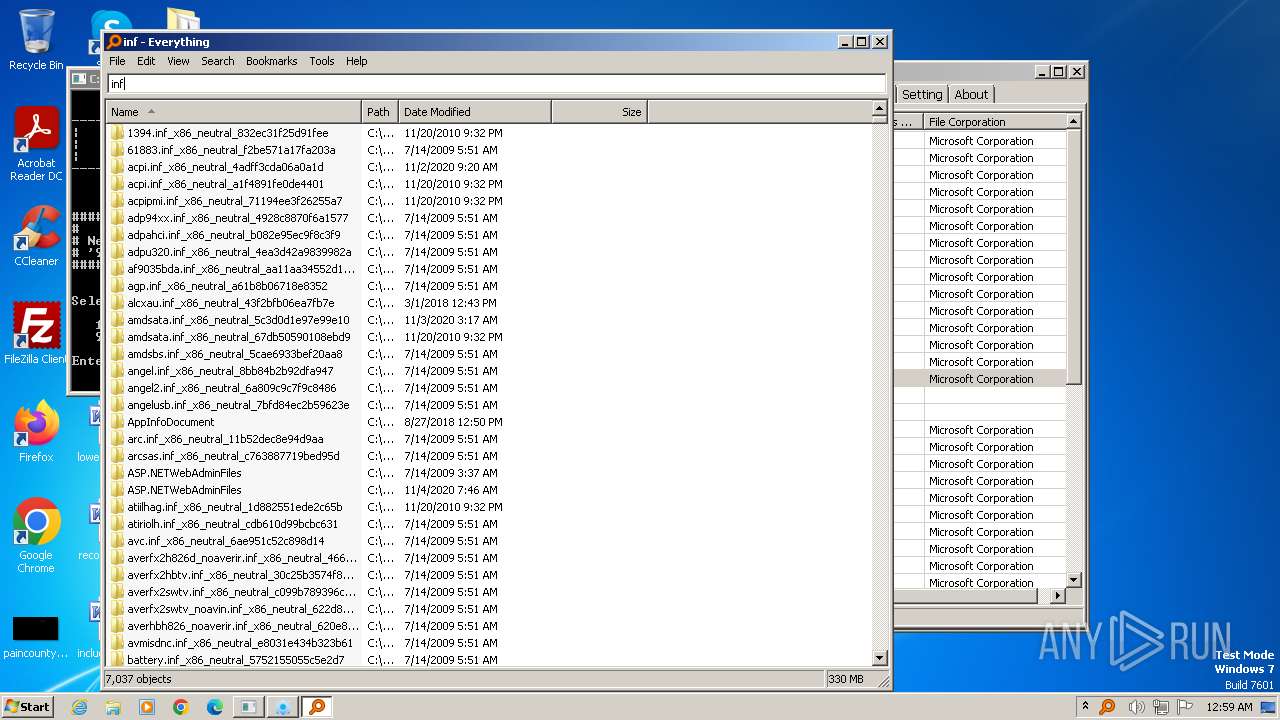
Task: Open Microsoft Edge from the taskbar
Action: pos(215,707)
